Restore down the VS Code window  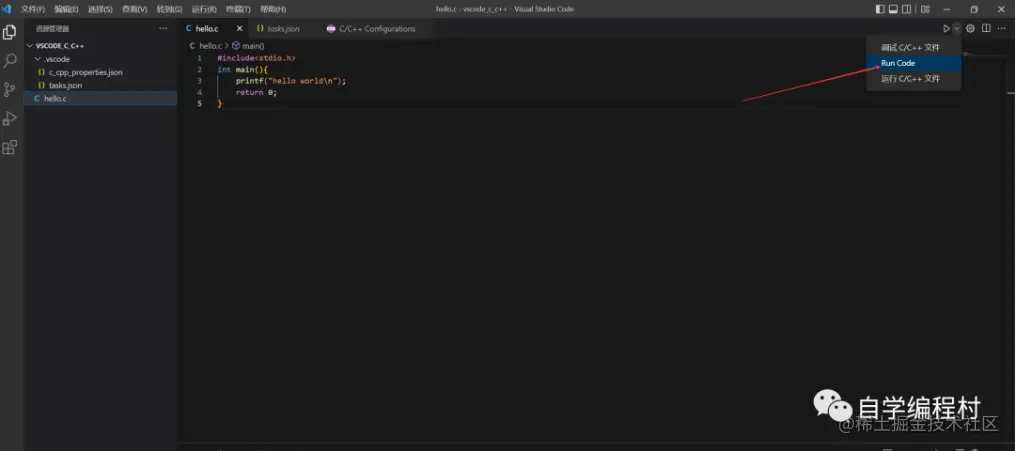coord(974,9)
